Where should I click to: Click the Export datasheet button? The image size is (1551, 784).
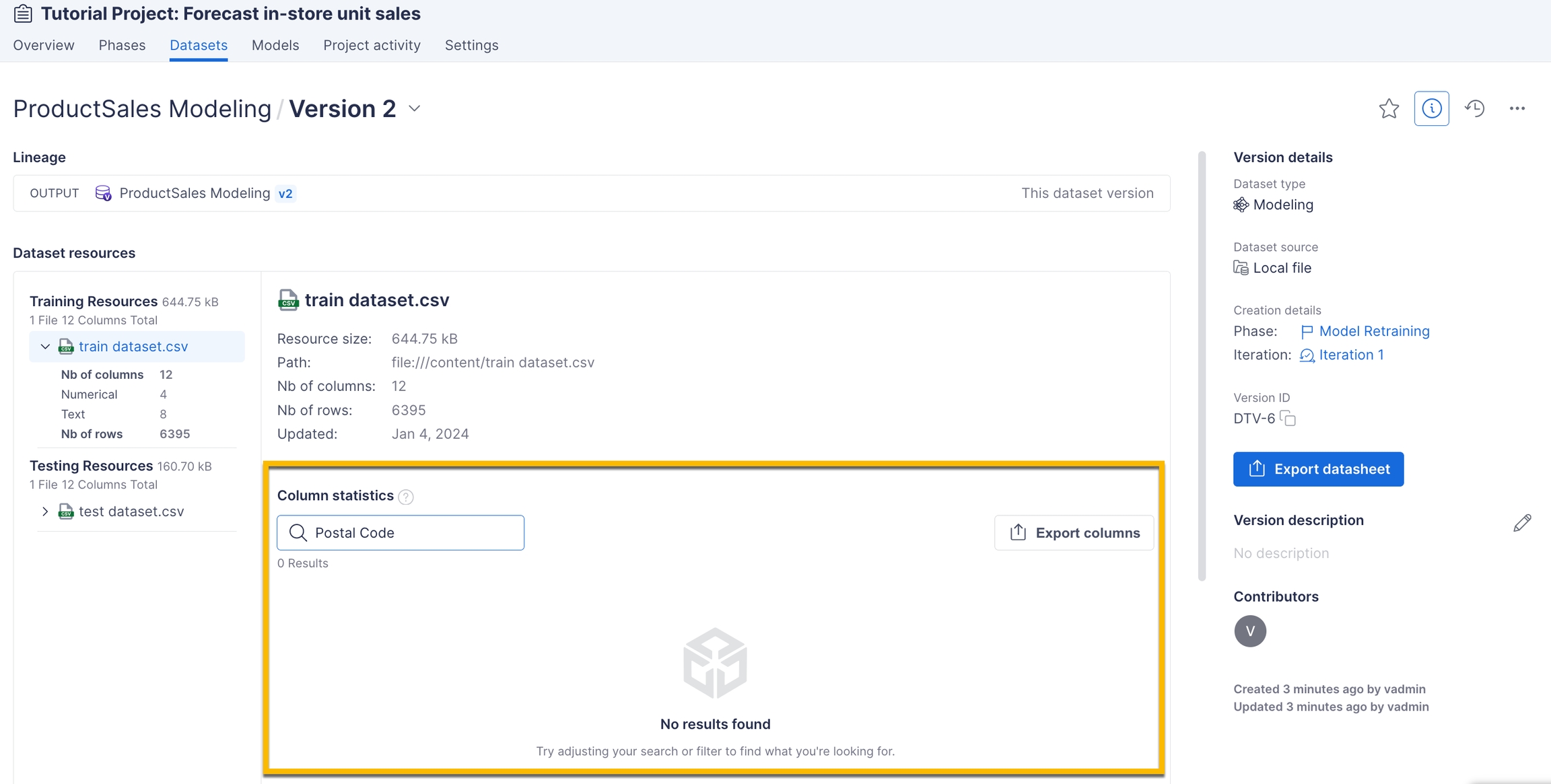pyautogui.click(x=1317, y=469)
